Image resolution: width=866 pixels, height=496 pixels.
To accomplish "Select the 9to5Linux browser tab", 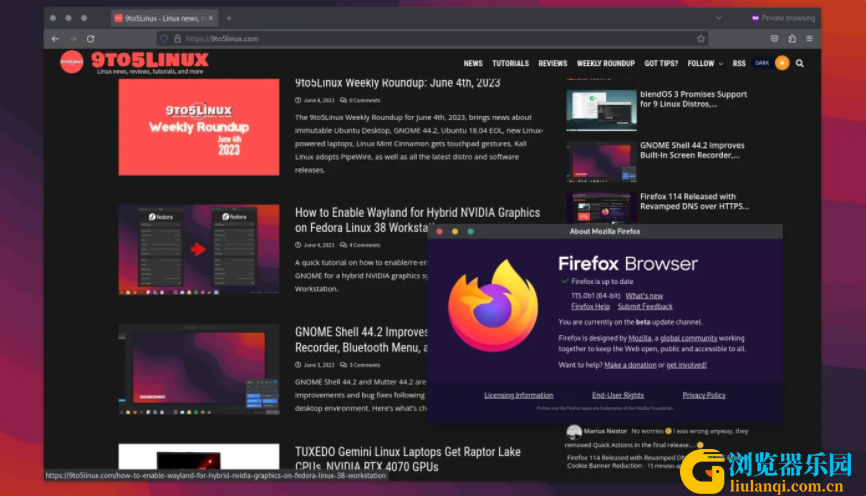I will [x=164, y=18].
